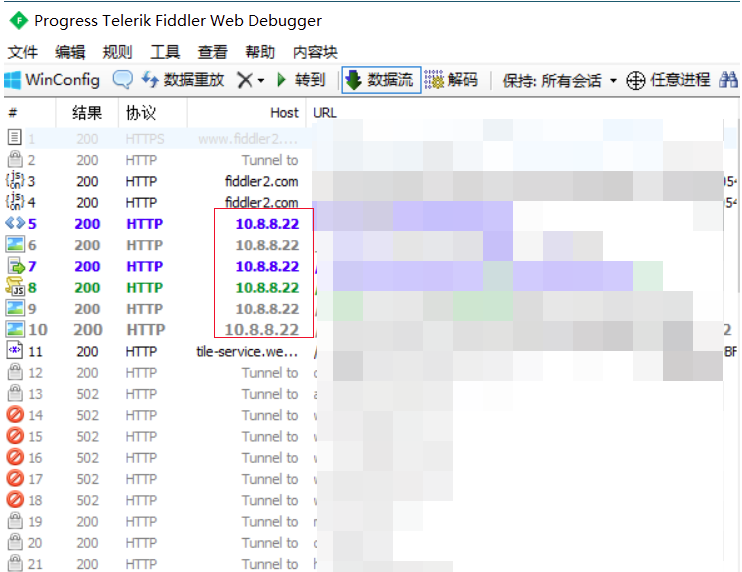Select session 2 lock tunnel icon
Screen dimensions: 742x572
[x=15, y=159]
